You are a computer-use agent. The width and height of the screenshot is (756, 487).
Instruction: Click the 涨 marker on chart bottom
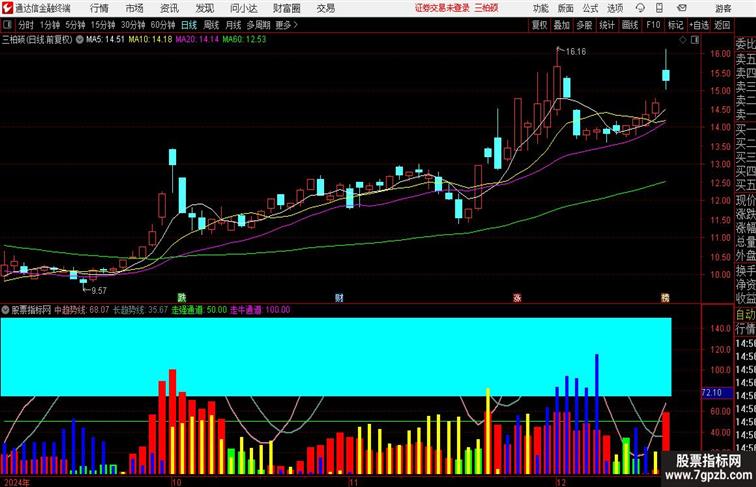[x=517, y=298]
